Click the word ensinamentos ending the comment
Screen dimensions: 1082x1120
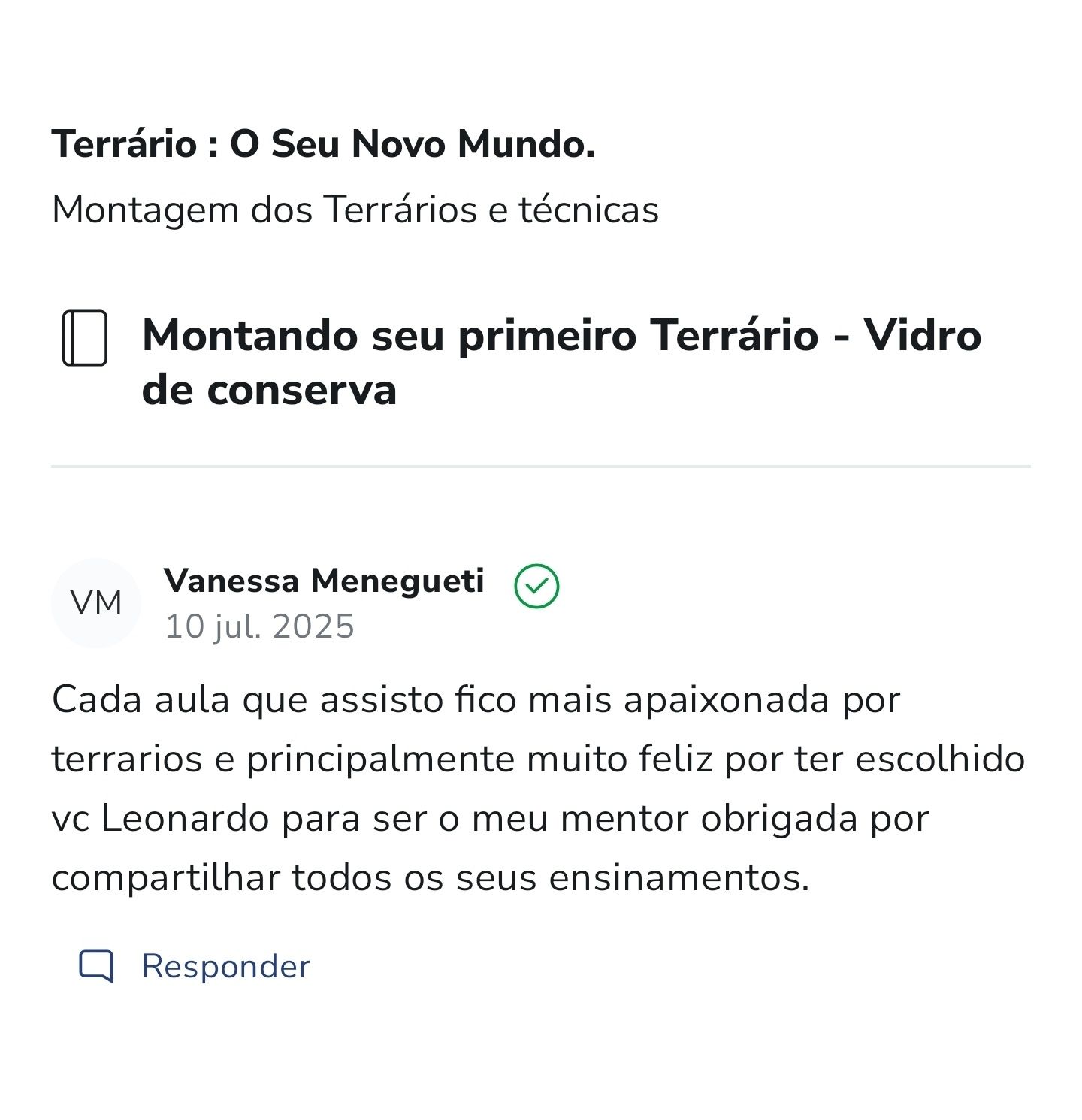[x=678, y=877]
